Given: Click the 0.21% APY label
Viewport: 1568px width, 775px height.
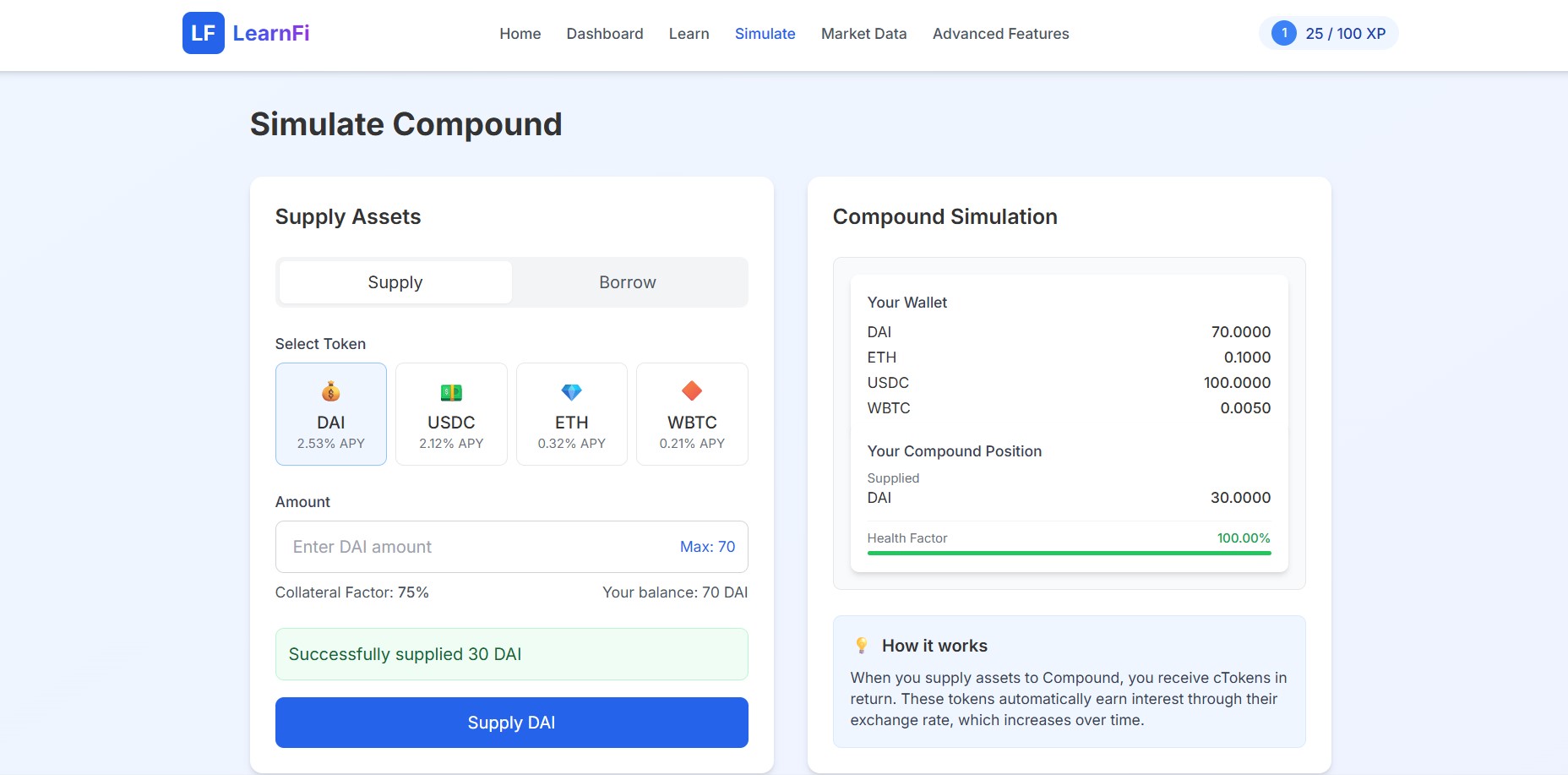Looking at the screenshot, I should pos(692,444).
